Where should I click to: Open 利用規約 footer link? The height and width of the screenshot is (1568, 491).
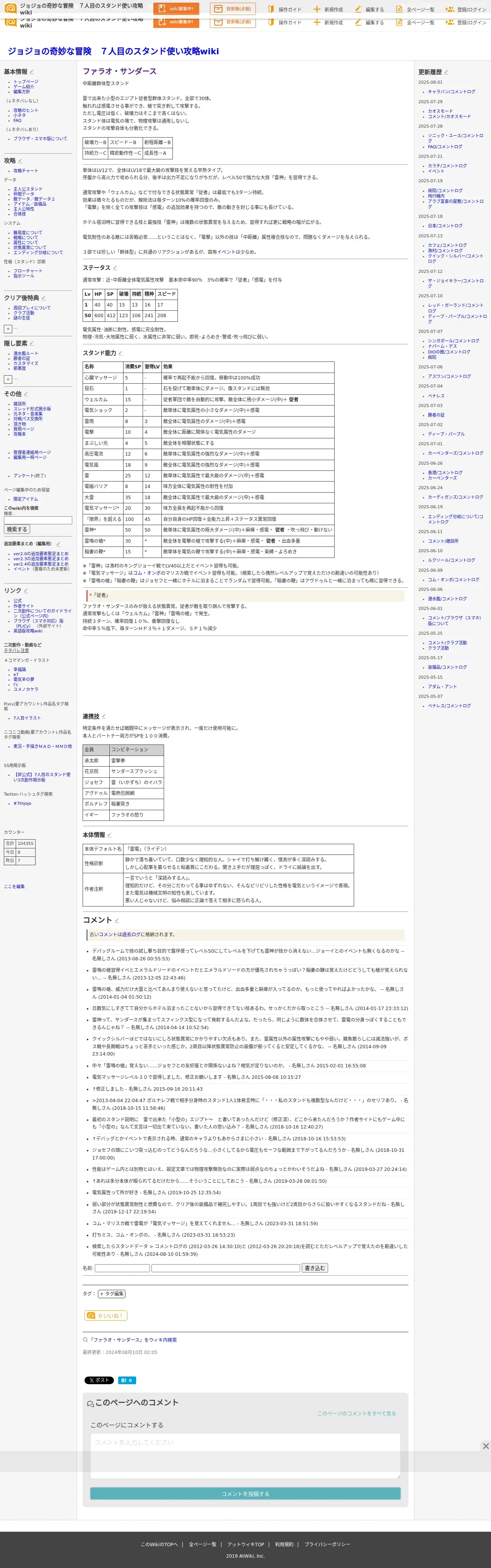point(284,1544)
